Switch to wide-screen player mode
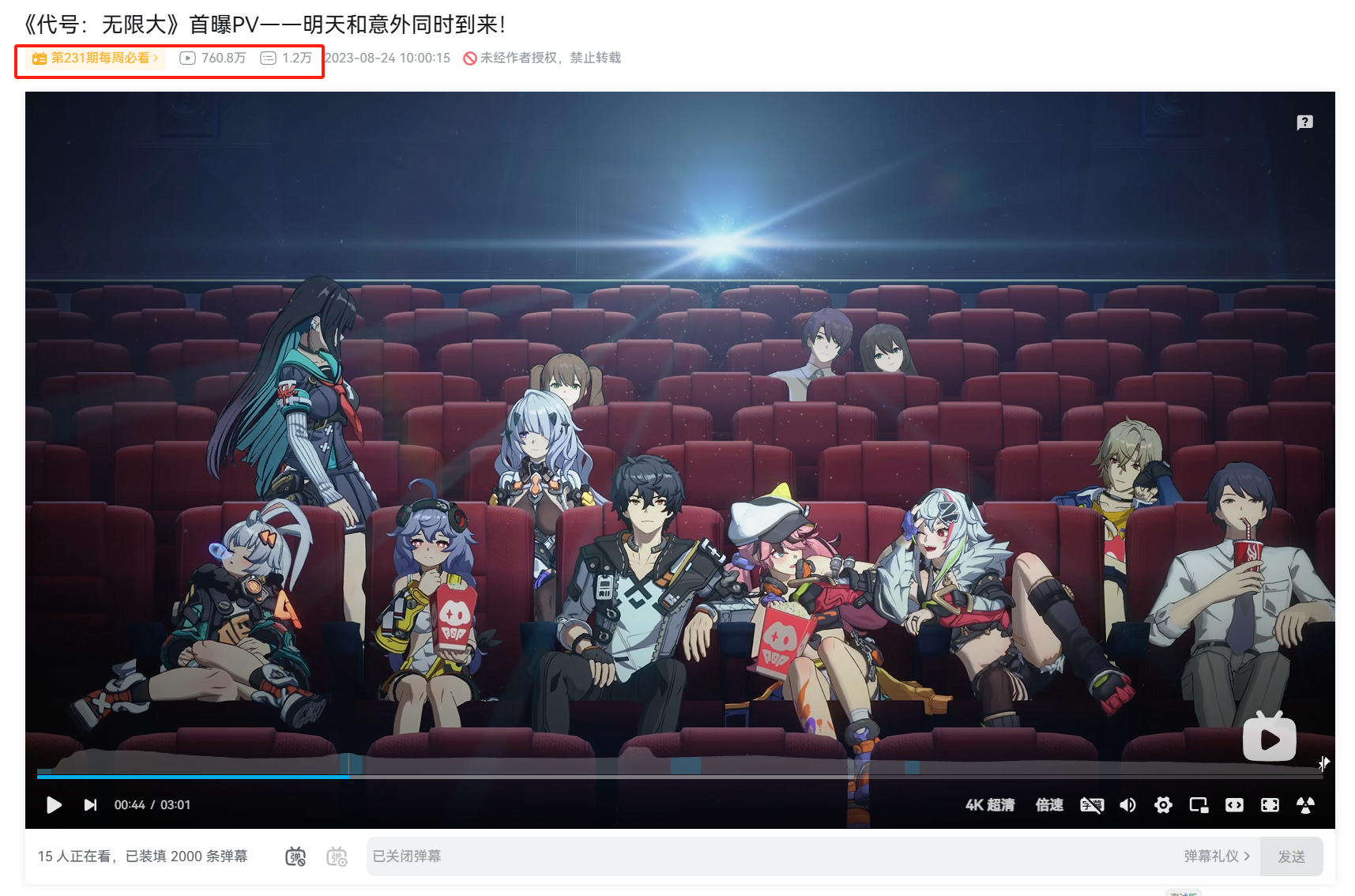This screenshot has width=1355, height=896. [1234, 804]
